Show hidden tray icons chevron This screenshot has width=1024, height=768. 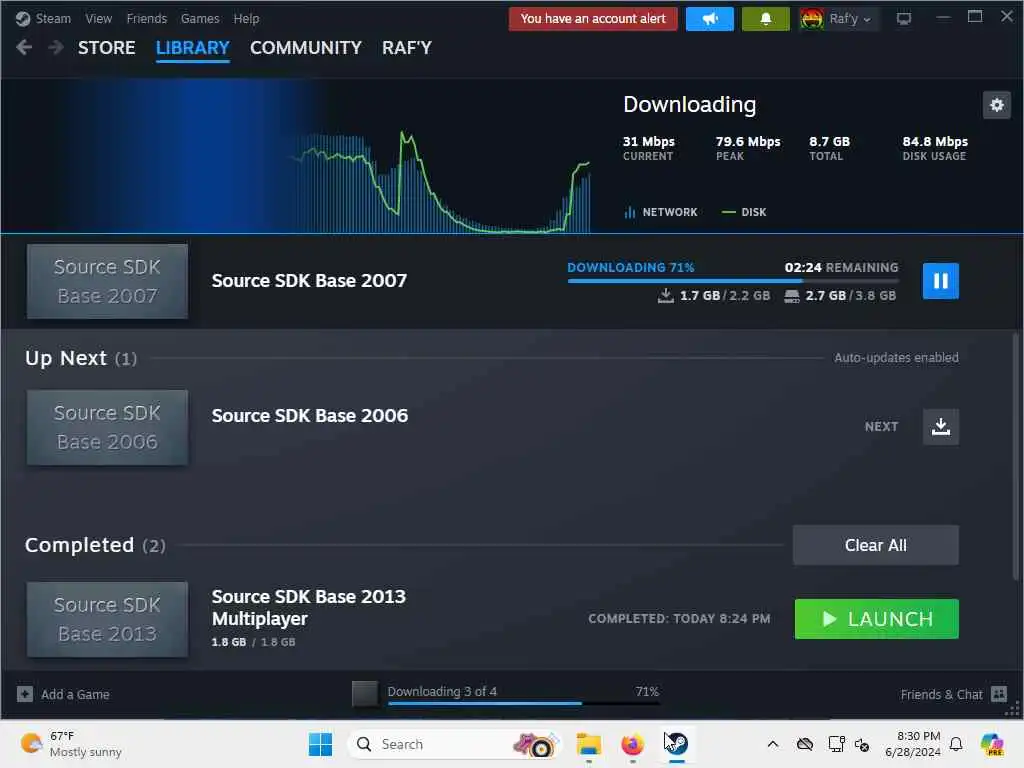pyautogui.click(x=773, y=744)
